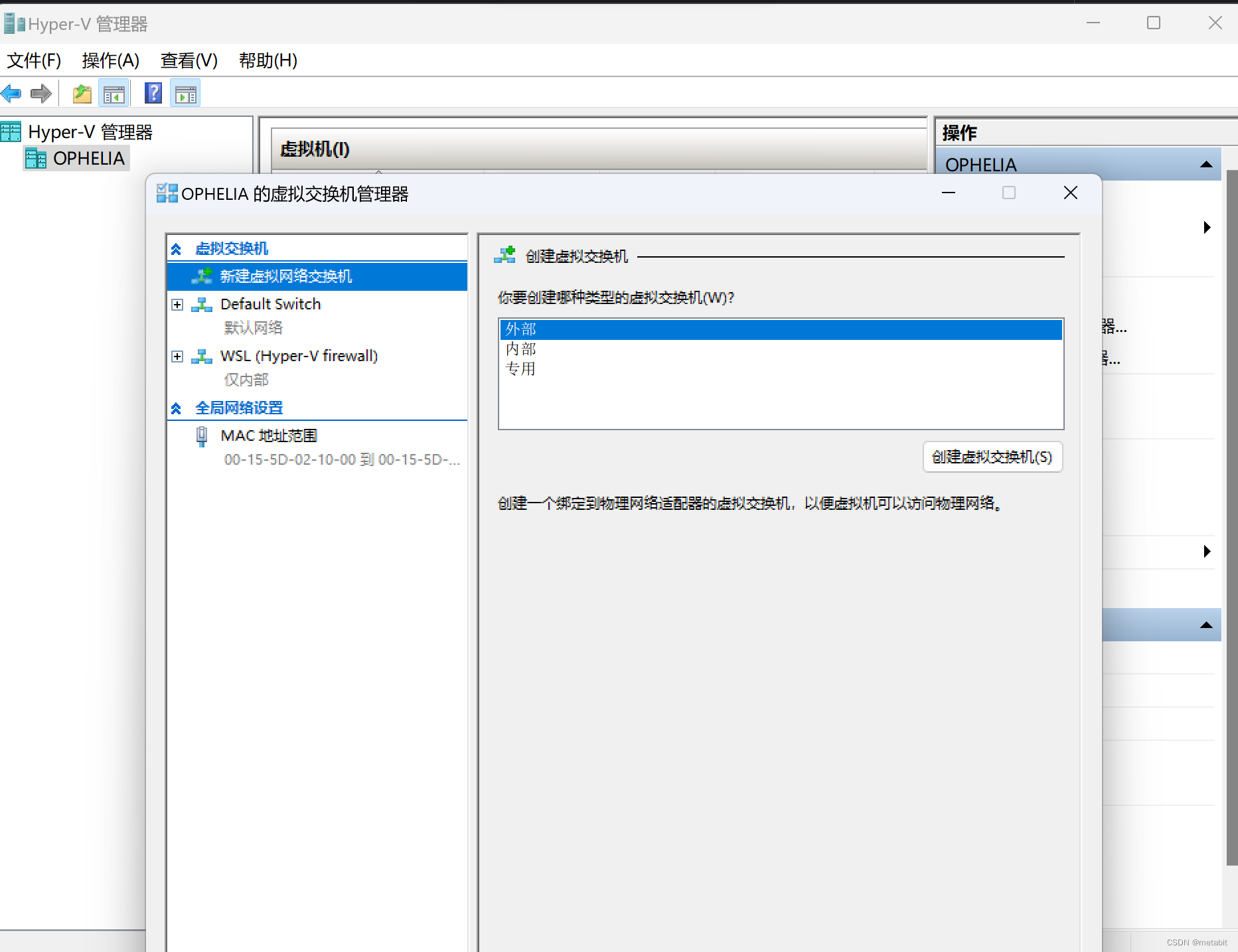The width and height of the screenshot is (1238, 952).
Task: Collapse the 虚拟交换机 section chevron
Action: coord(176,250)
